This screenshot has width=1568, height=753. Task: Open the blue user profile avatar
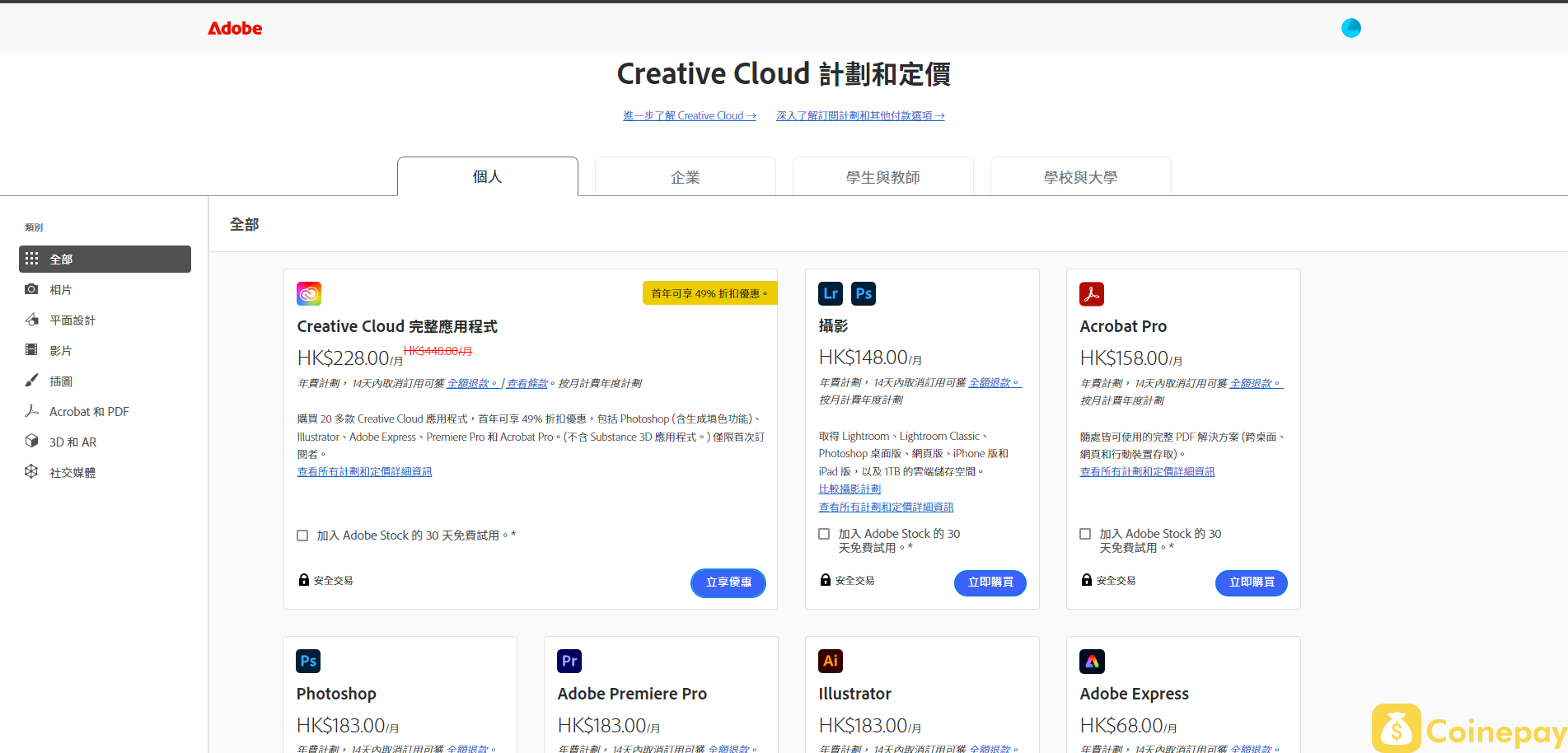click(1351, 28)
